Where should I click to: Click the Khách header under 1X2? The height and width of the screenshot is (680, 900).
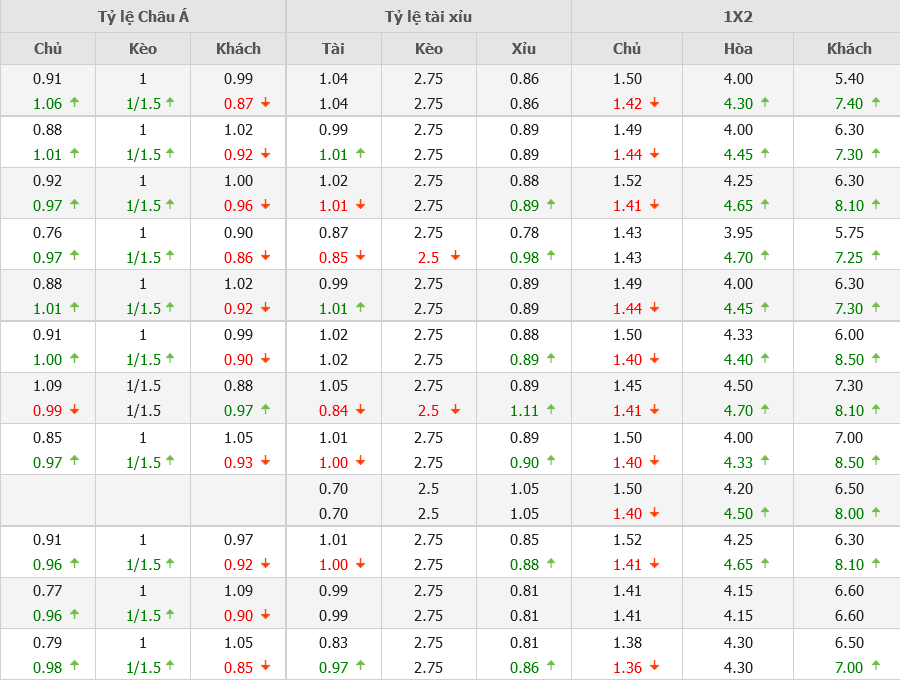tap(849, 48)
